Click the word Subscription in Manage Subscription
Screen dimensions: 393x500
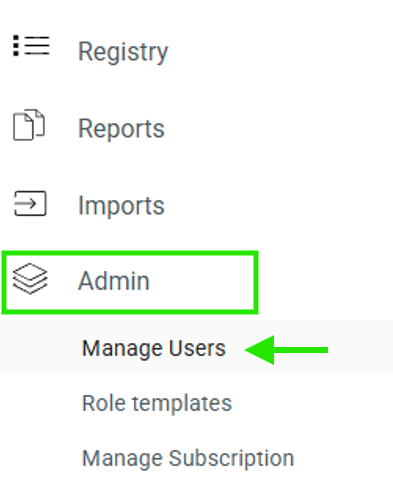(x=232, y=459)
